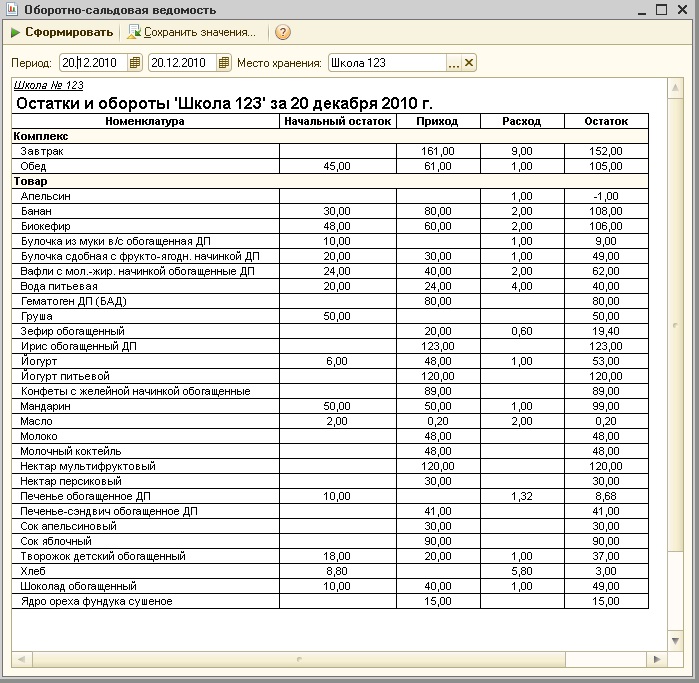Clear the Место хранения field with X
The width and height of the screenshot is (699, 683).
tap(469, 63)
